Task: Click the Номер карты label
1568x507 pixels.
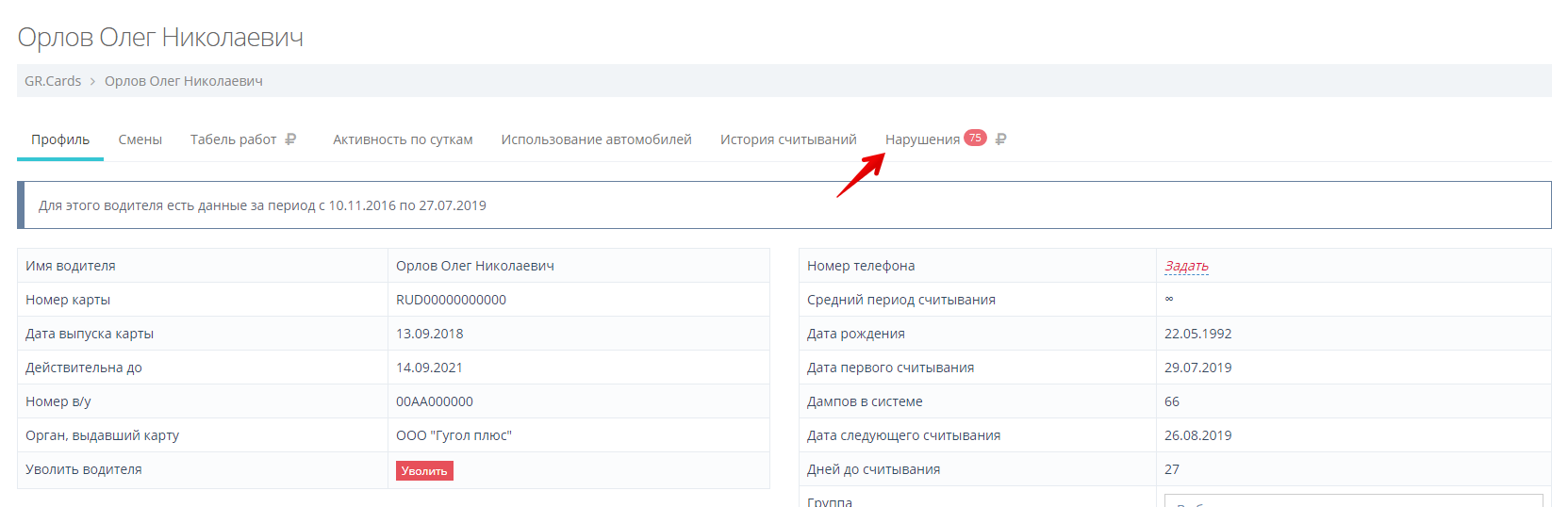Action: coord(68,300)
